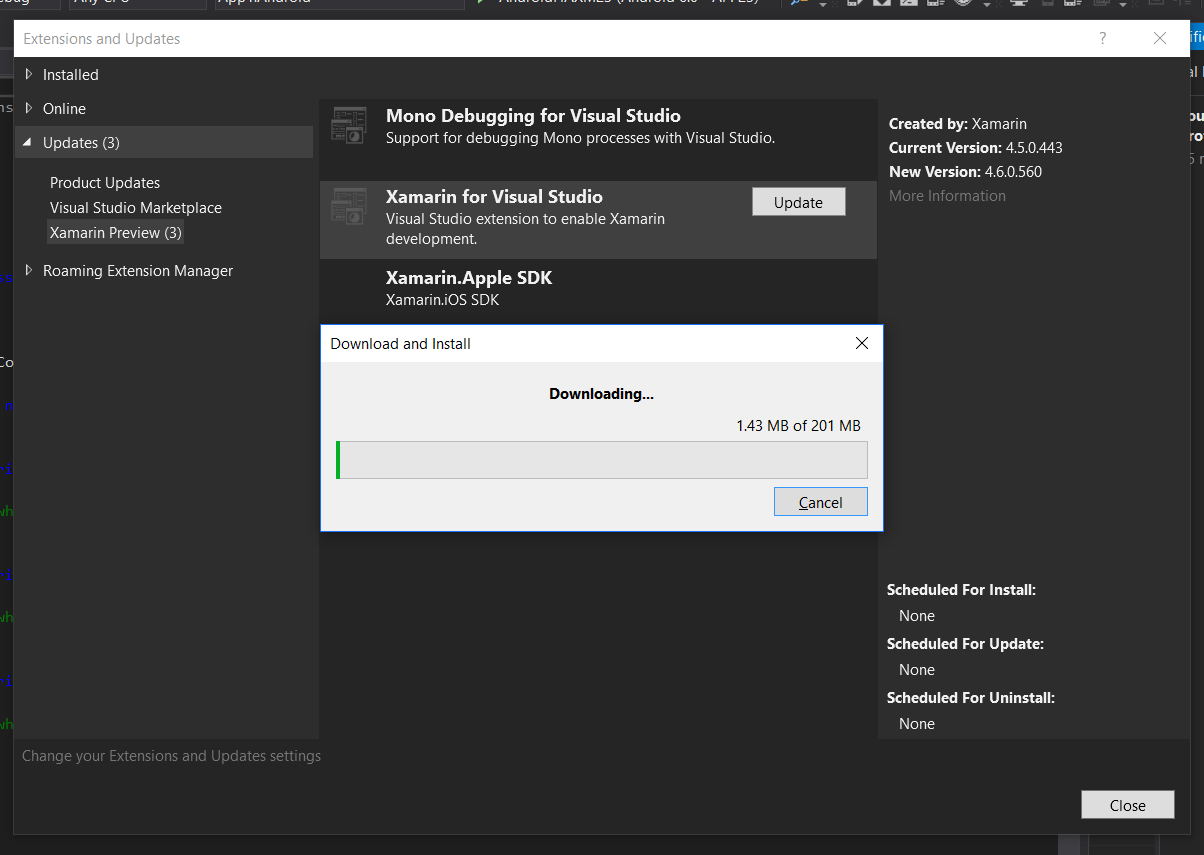The width and height of the screenshot is (1204, 855).
Task: Click the 'Scheduled For Install:' label
Action: 961,590
